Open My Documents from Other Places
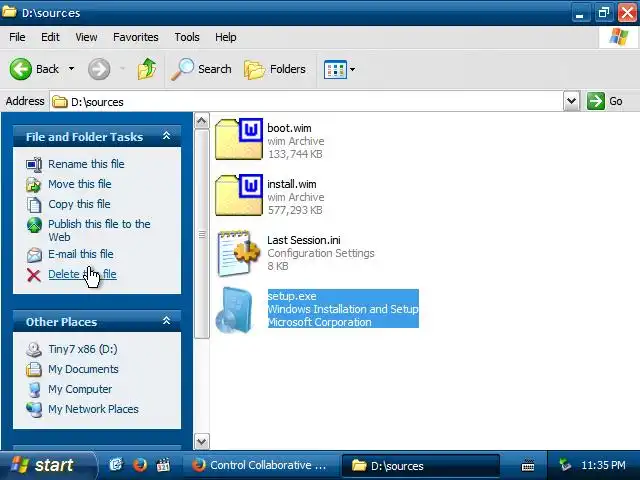This screenshot has height=480, width=640. 83,369
